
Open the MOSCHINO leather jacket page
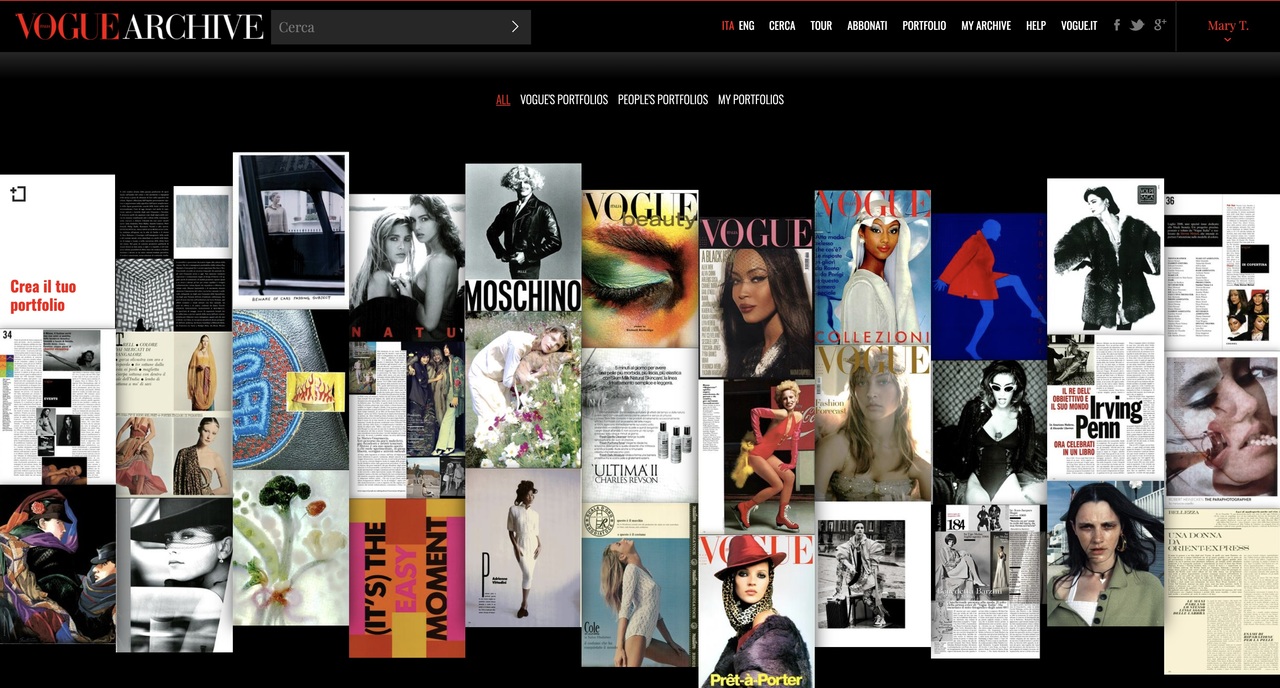click(x=523, y=238)
